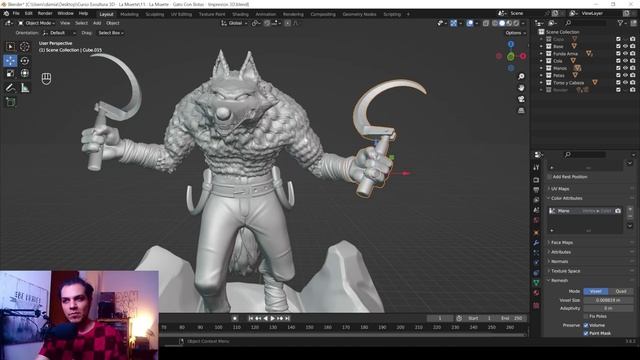Expand the Texture Space panel
This screenshot has width=640, height=360.
point(565,271)
